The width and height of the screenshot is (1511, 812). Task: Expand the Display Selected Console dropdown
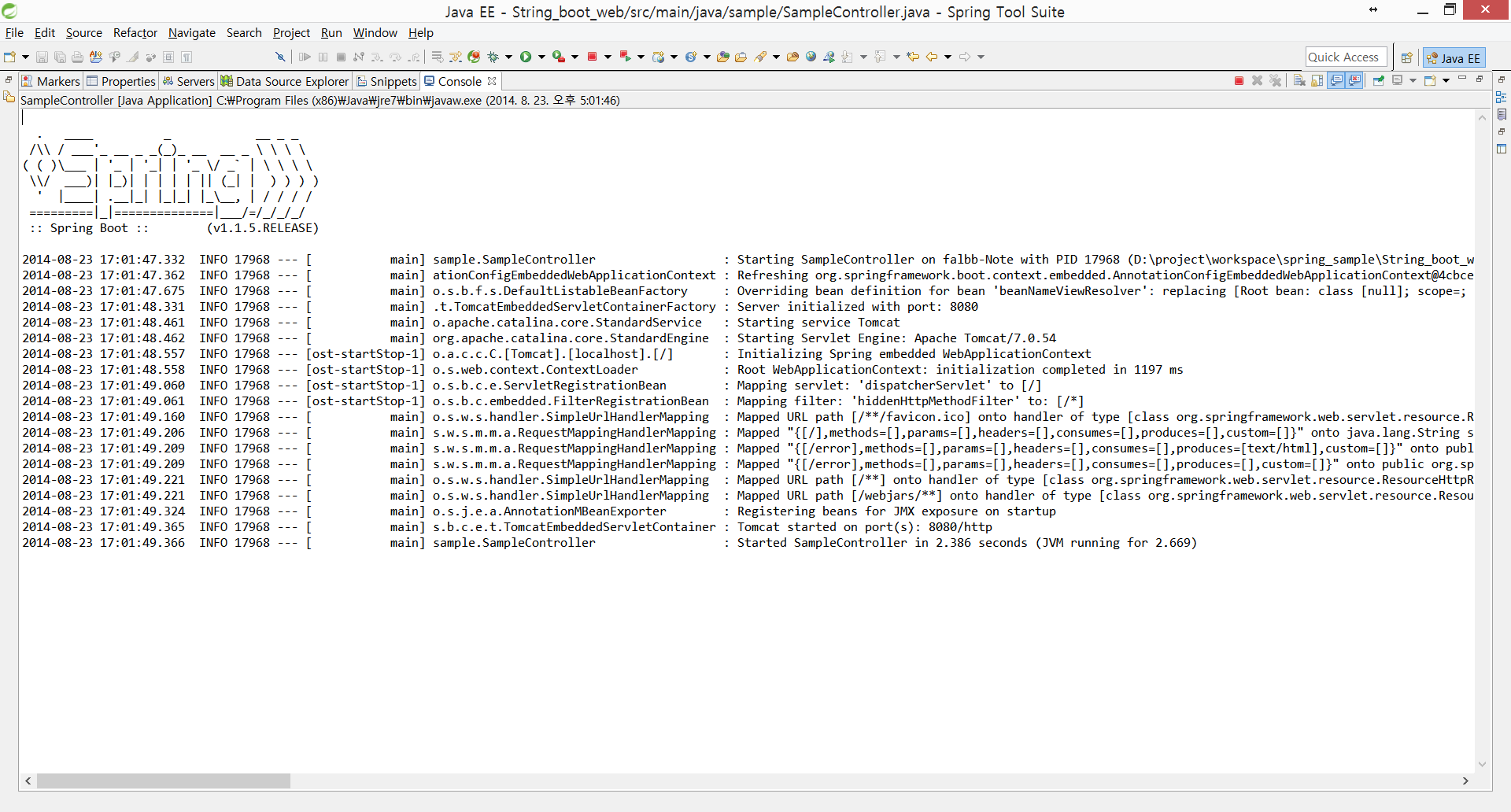1413,81
